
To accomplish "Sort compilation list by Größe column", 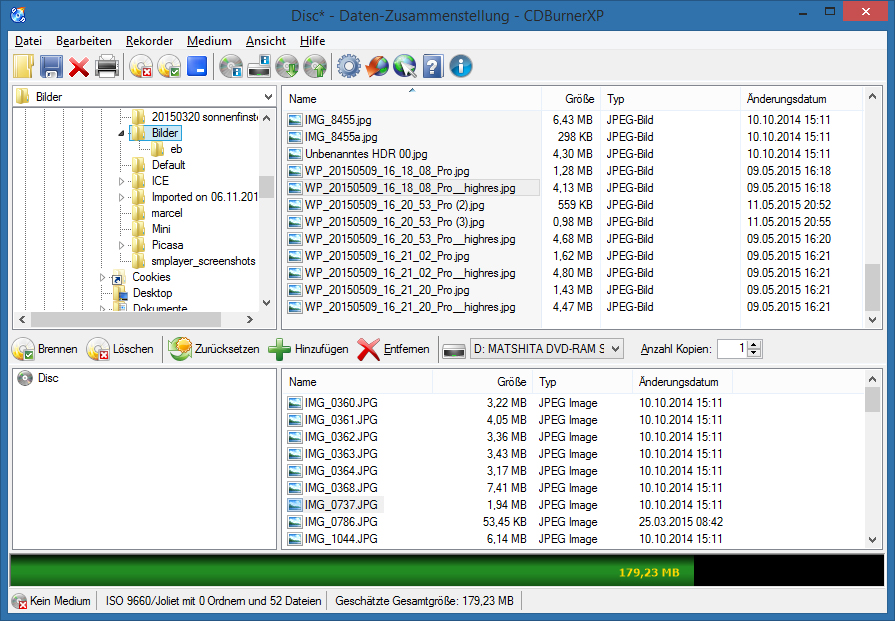I will tap(482, 382).
